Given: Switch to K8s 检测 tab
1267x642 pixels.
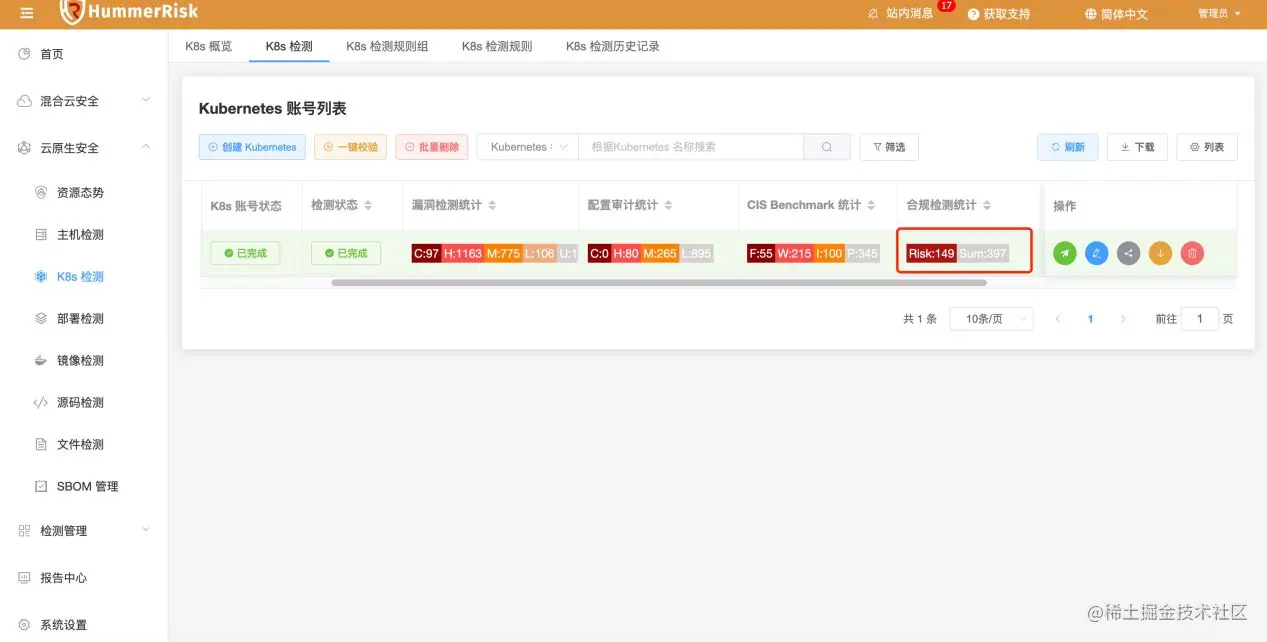Looking at the screenshot, I should click(x=289, y=46).
